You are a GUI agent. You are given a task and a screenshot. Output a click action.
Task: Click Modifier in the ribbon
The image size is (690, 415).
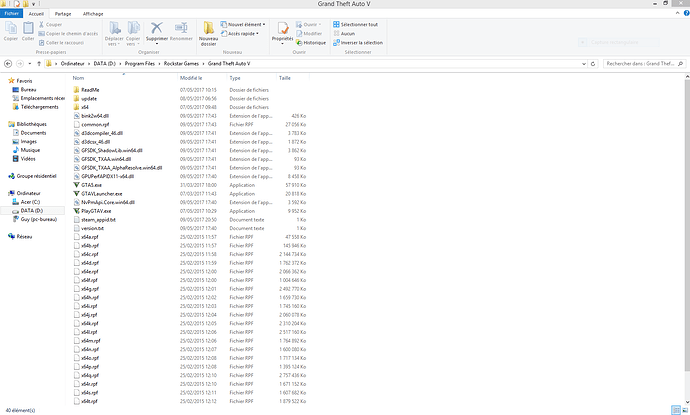coord(309,33)
